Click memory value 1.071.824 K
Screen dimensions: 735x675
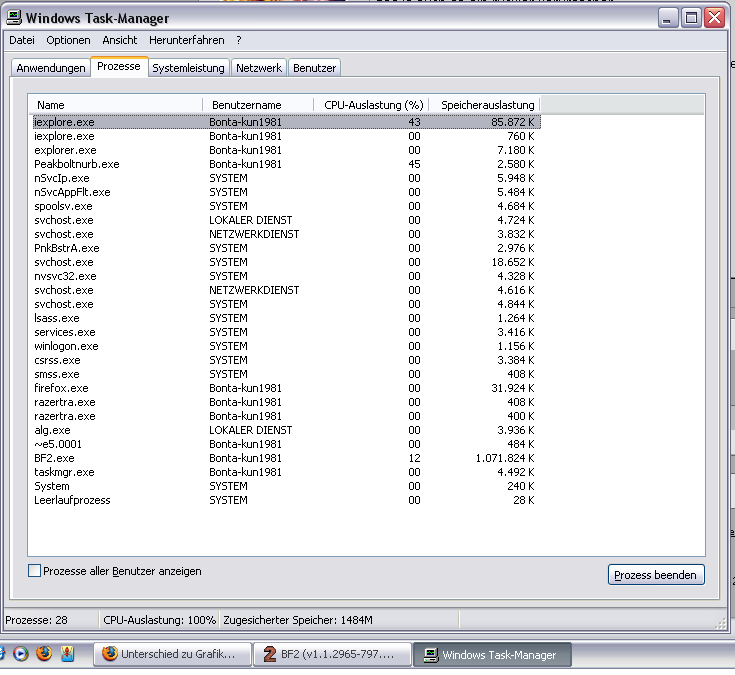tap(505, 458)
